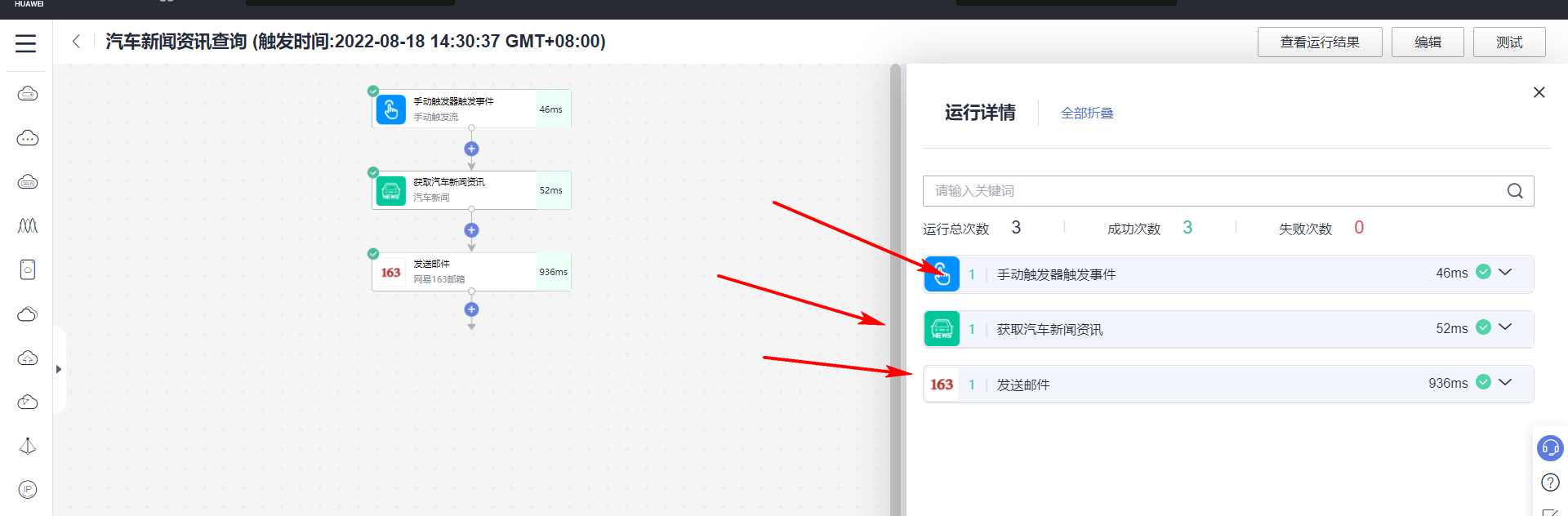This screenshot has width=1568, height=516.
Task: Click the blue hand icon in 手动触发器触发事件 row
Action: 942,274
